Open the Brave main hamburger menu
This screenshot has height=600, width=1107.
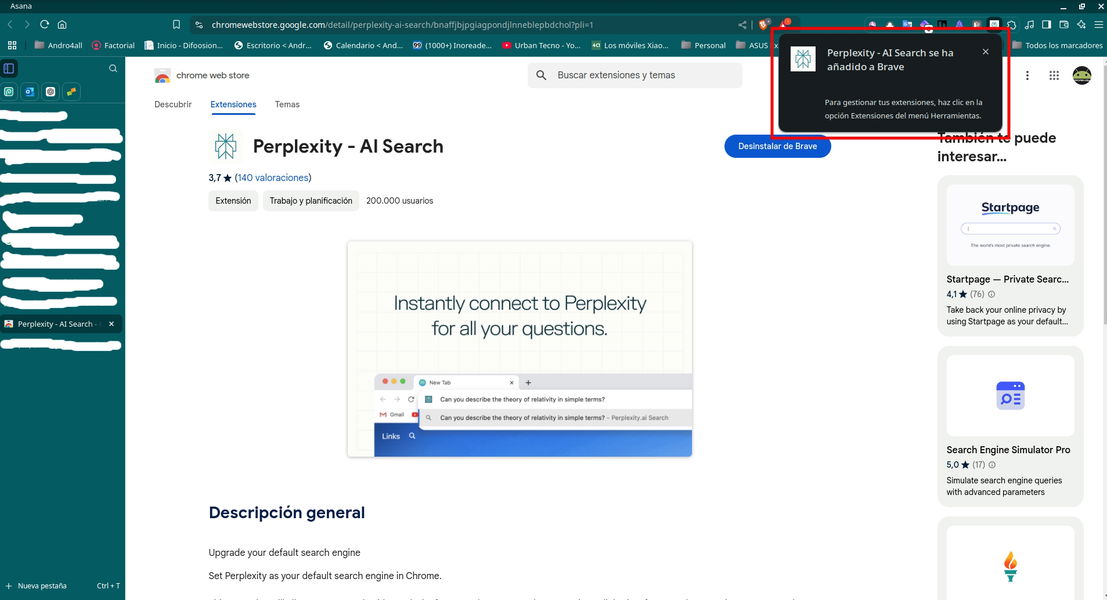[x=1098, y=25]
